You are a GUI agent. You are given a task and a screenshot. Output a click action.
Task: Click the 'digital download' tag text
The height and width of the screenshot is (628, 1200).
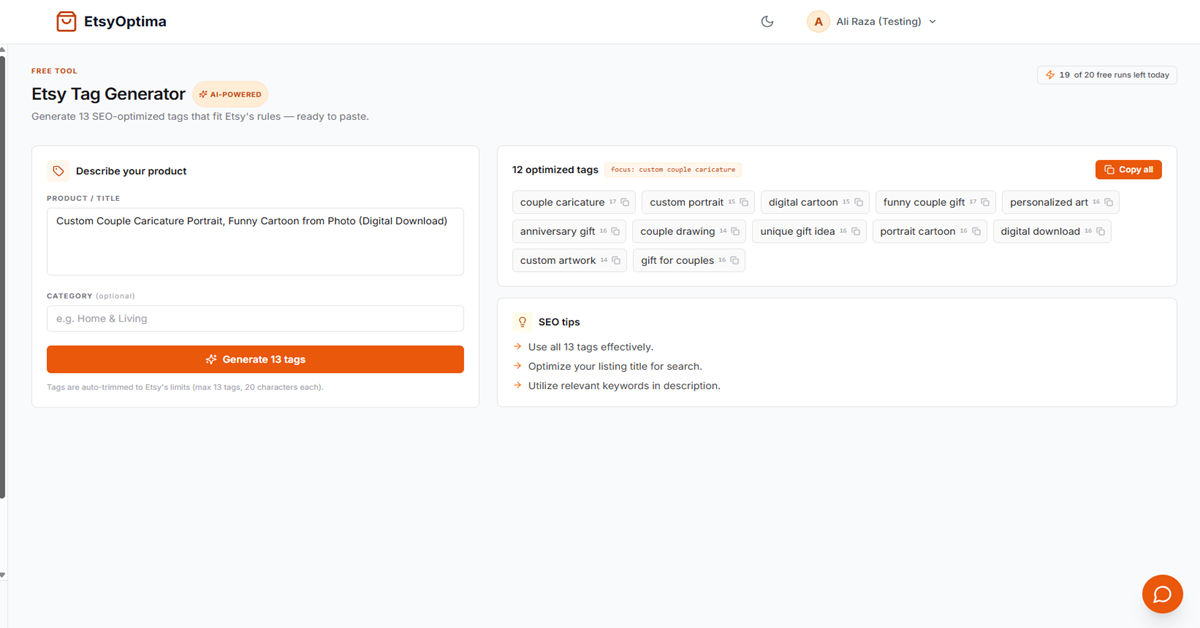pos(1040,231)
